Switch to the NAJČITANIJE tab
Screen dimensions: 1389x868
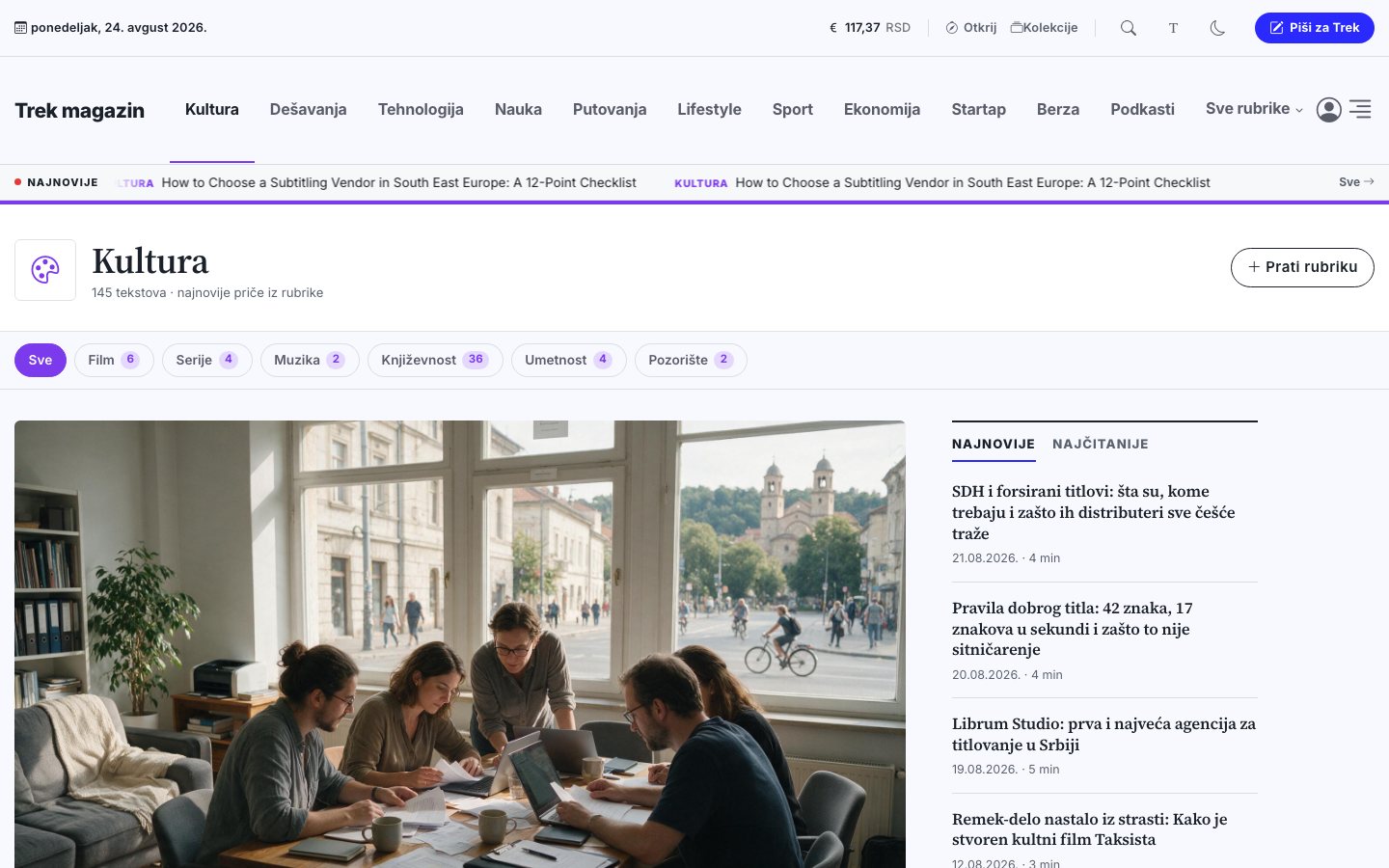1101,444
